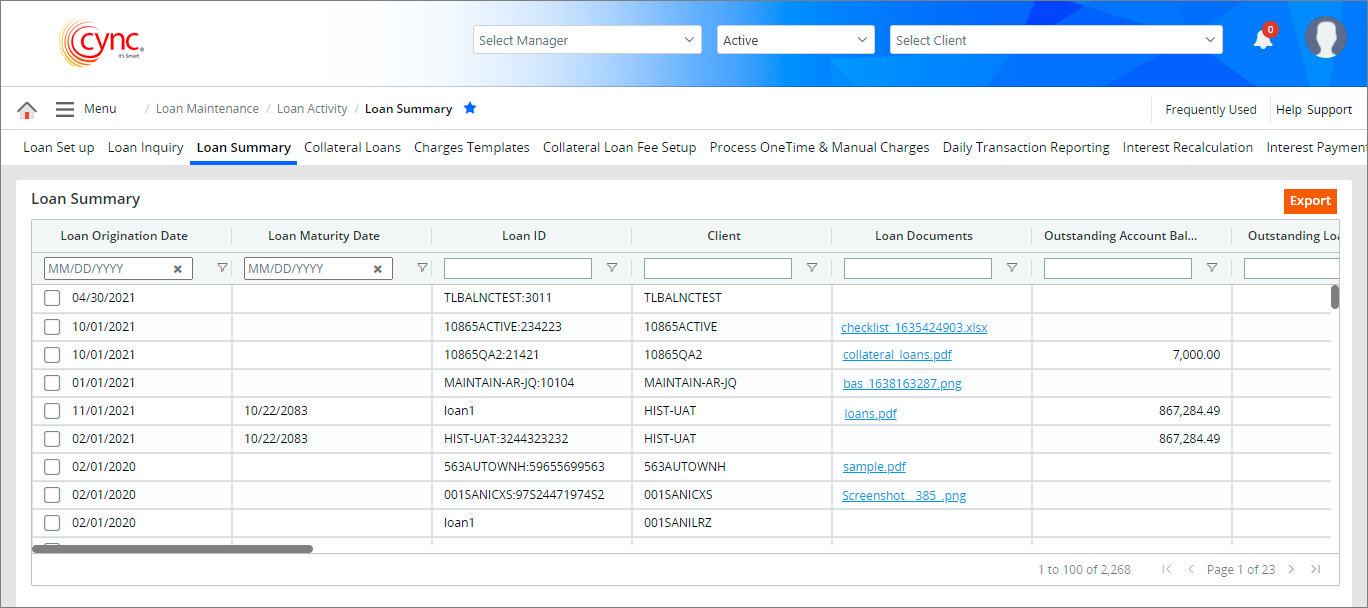The height and width of the screenshot is (608, 1368).
Task: Click the horizontal scrollbar of the grid
Action: point(172,549)
